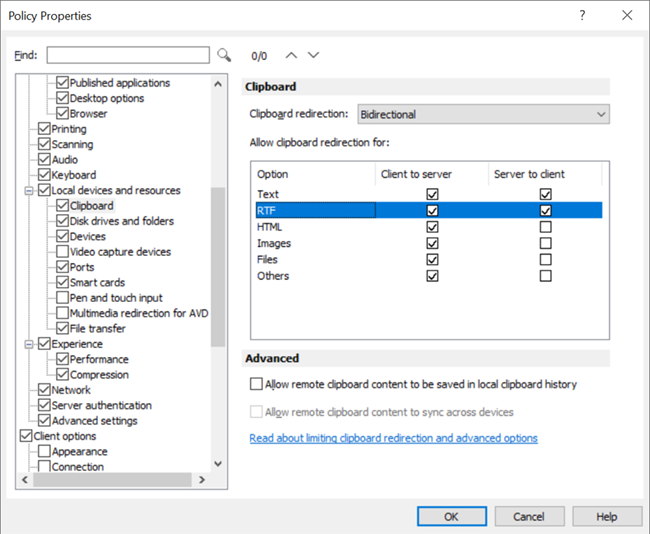Viewport: 650px width, 534px height.
Task: Go to previous search result with up arrow
Action: point(292,55)
